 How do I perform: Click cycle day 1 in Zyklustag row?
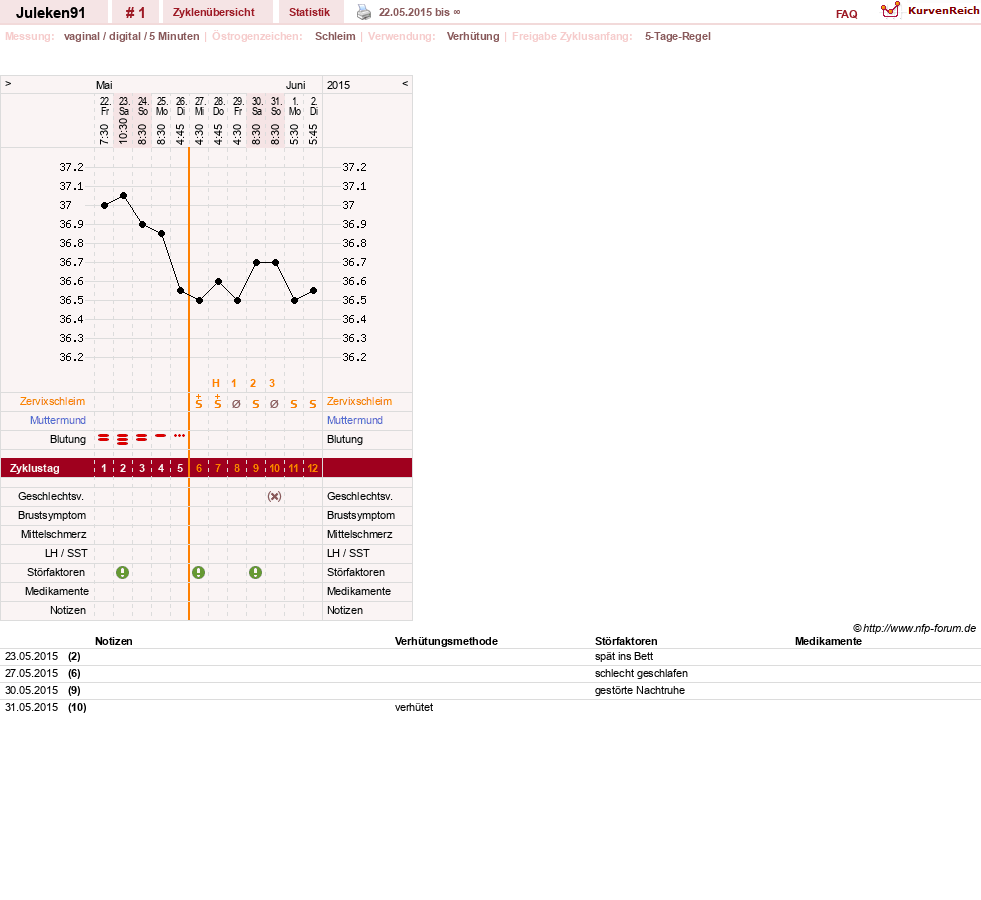click(104, 468)
